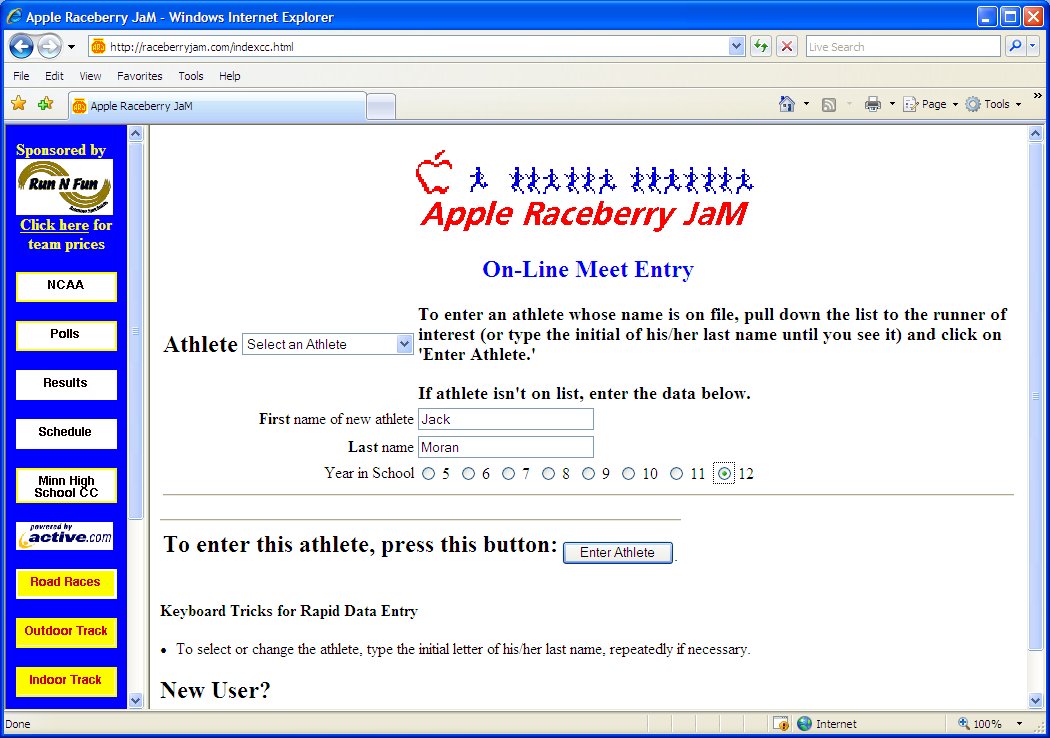
Task: Open the Page menu dropdown
Action: 931,104
